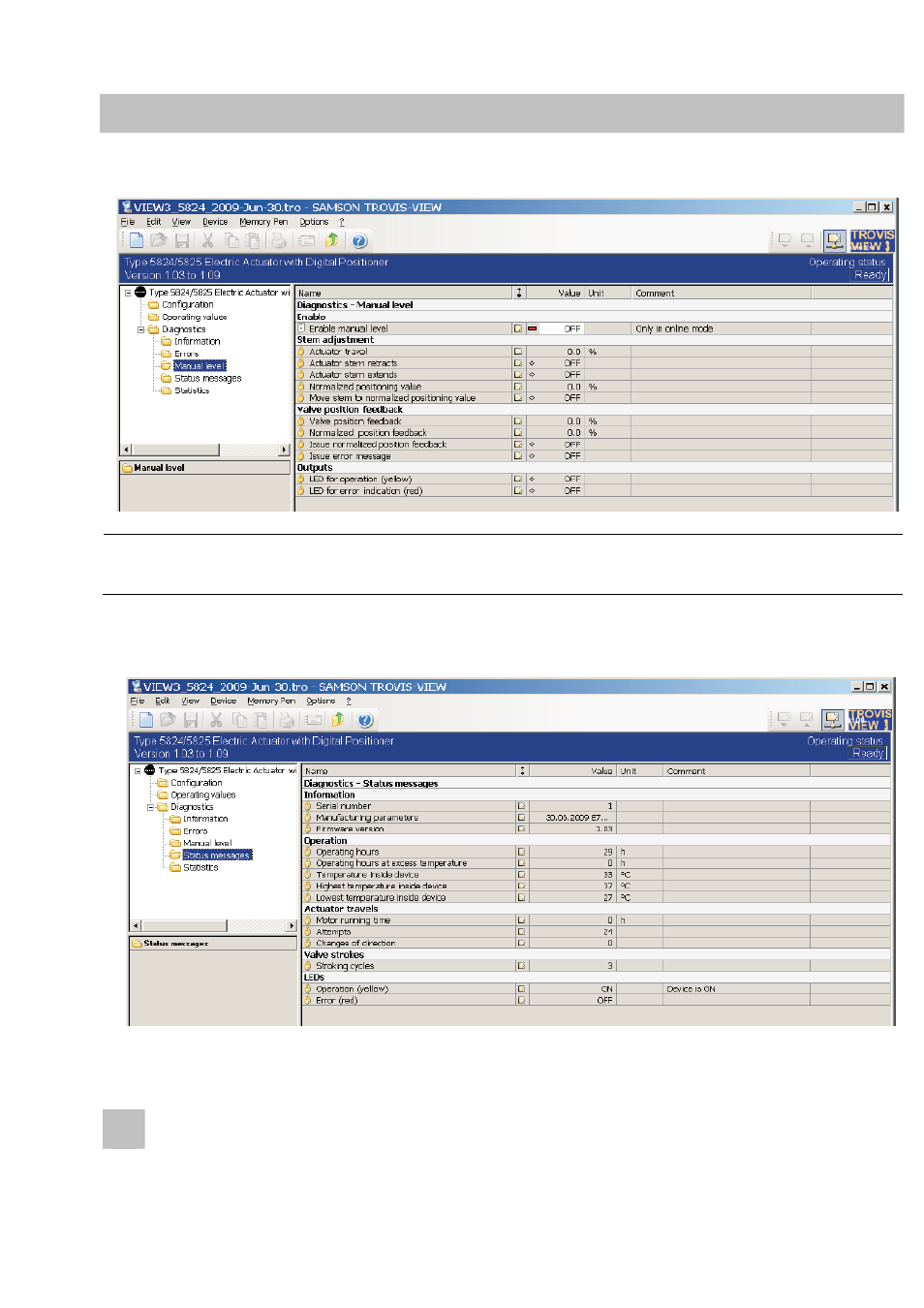Open Memory Pen menu in Manual level window
Screen dimensions: 924x1308
[x=263, y=222]
